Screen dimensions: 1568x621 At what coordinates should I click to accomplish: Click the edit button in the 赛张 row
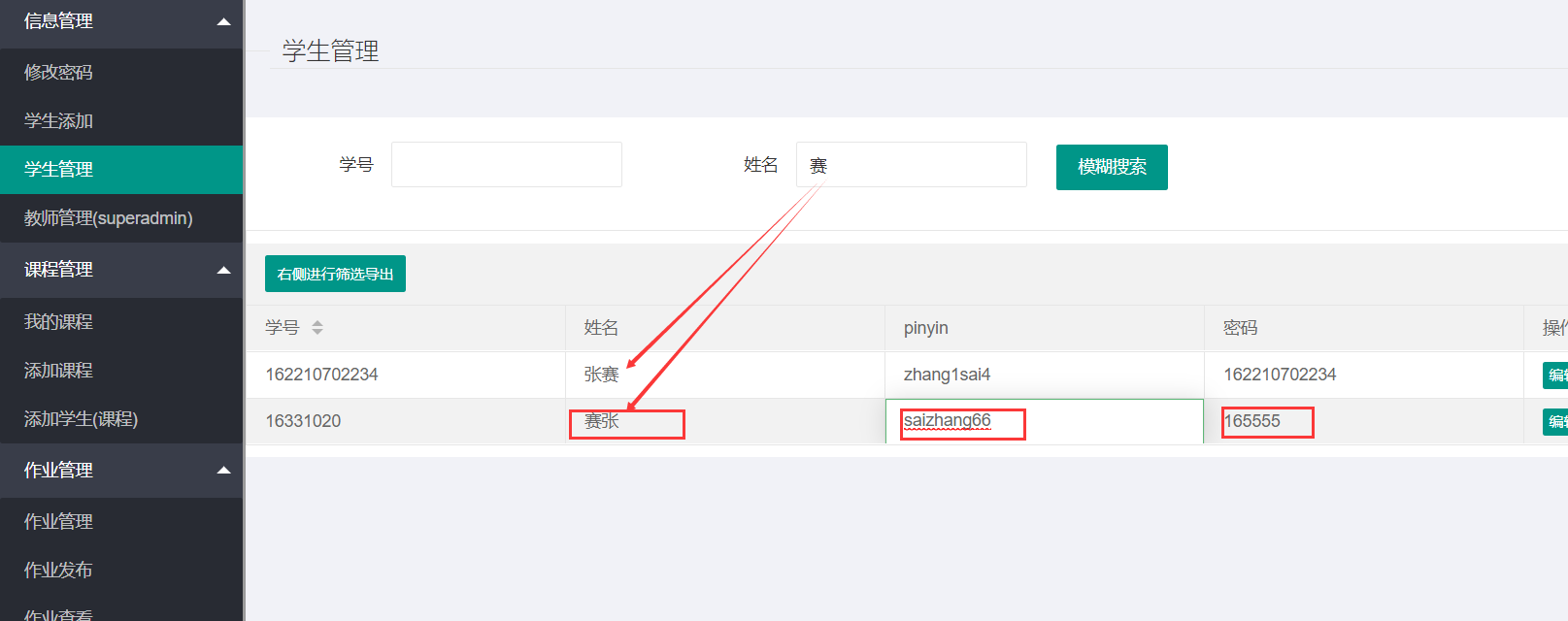point(1556,421)
